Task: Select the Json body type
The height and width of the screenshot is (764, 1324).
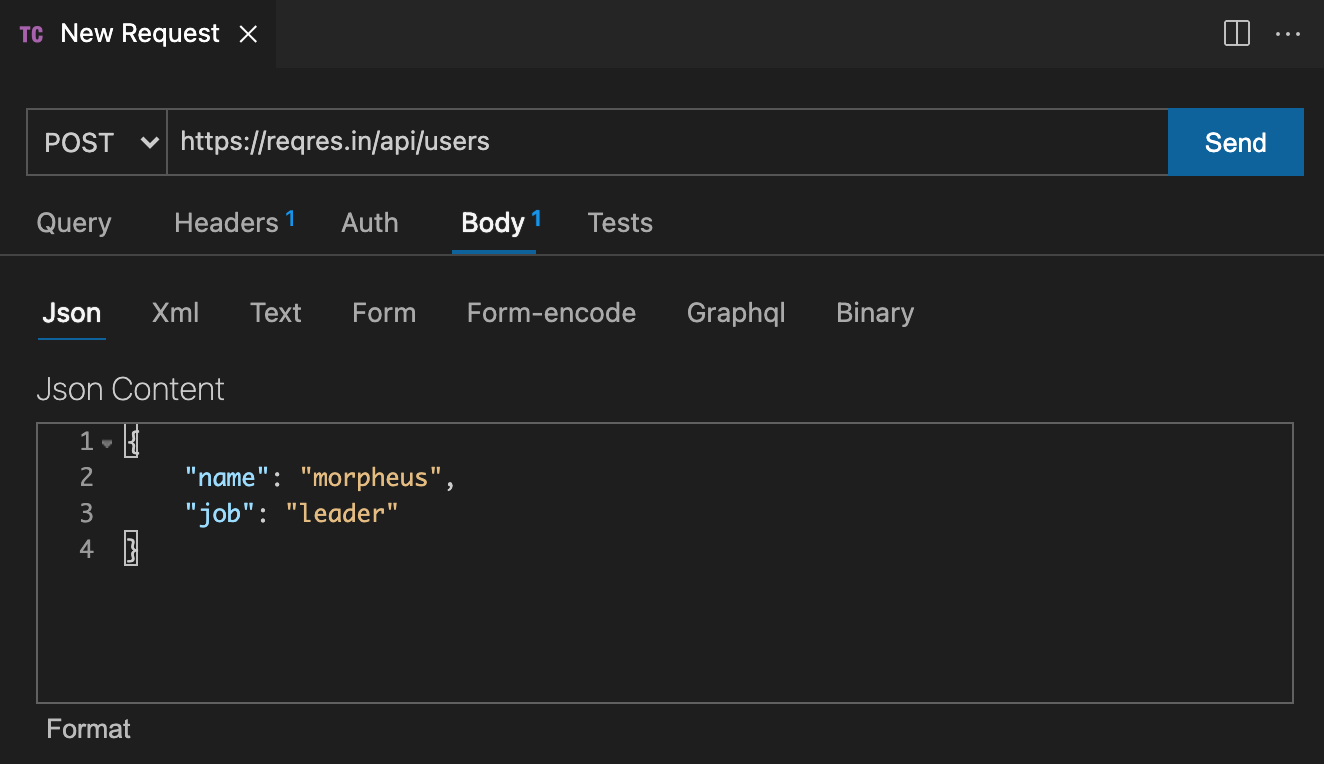Action: click(x=72, y=313)
